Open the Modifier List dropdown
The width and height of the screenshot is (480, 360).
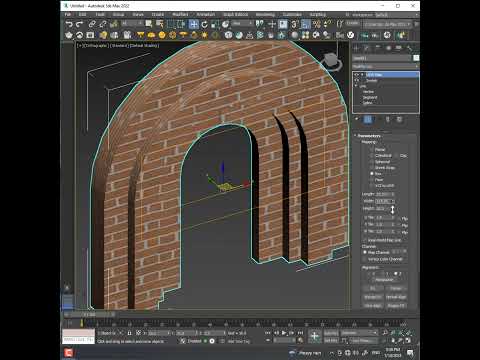(386, 67)
